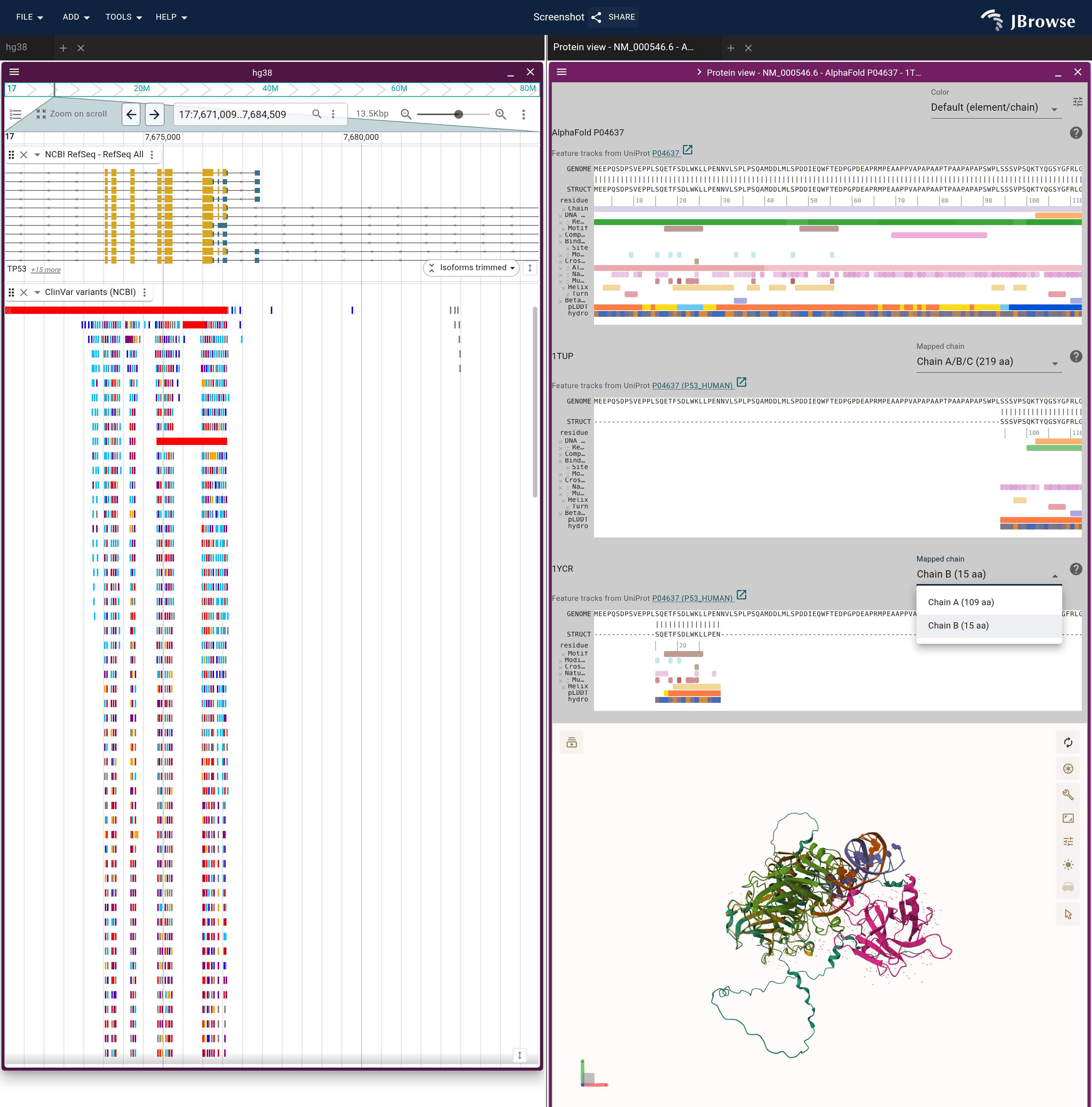Click resize handle beside Isoforms trimmed
The height and width of the screenshot is (1107, 1092).
530,268
